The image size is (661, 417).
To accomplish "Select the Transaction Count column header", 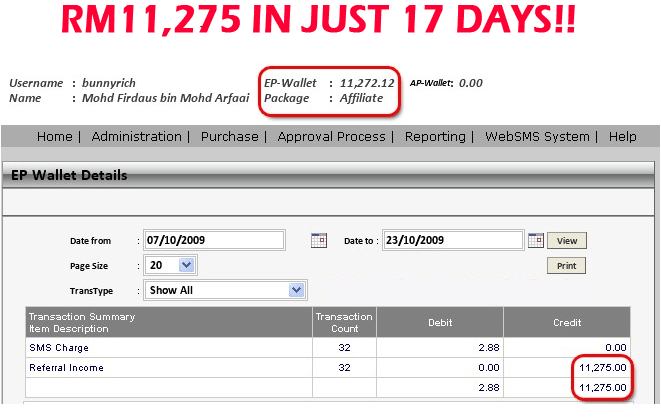I will click(344, 323).
